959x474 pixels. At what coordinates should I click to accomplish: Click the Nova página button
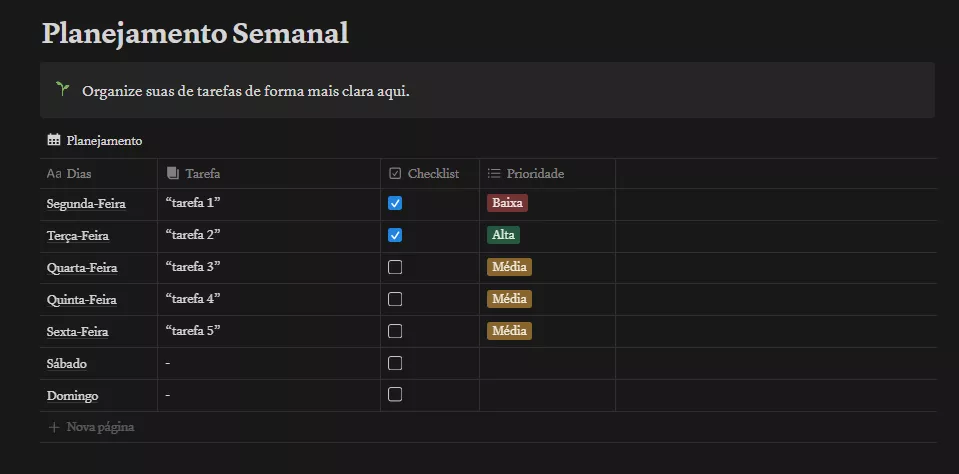pos(100,427)
